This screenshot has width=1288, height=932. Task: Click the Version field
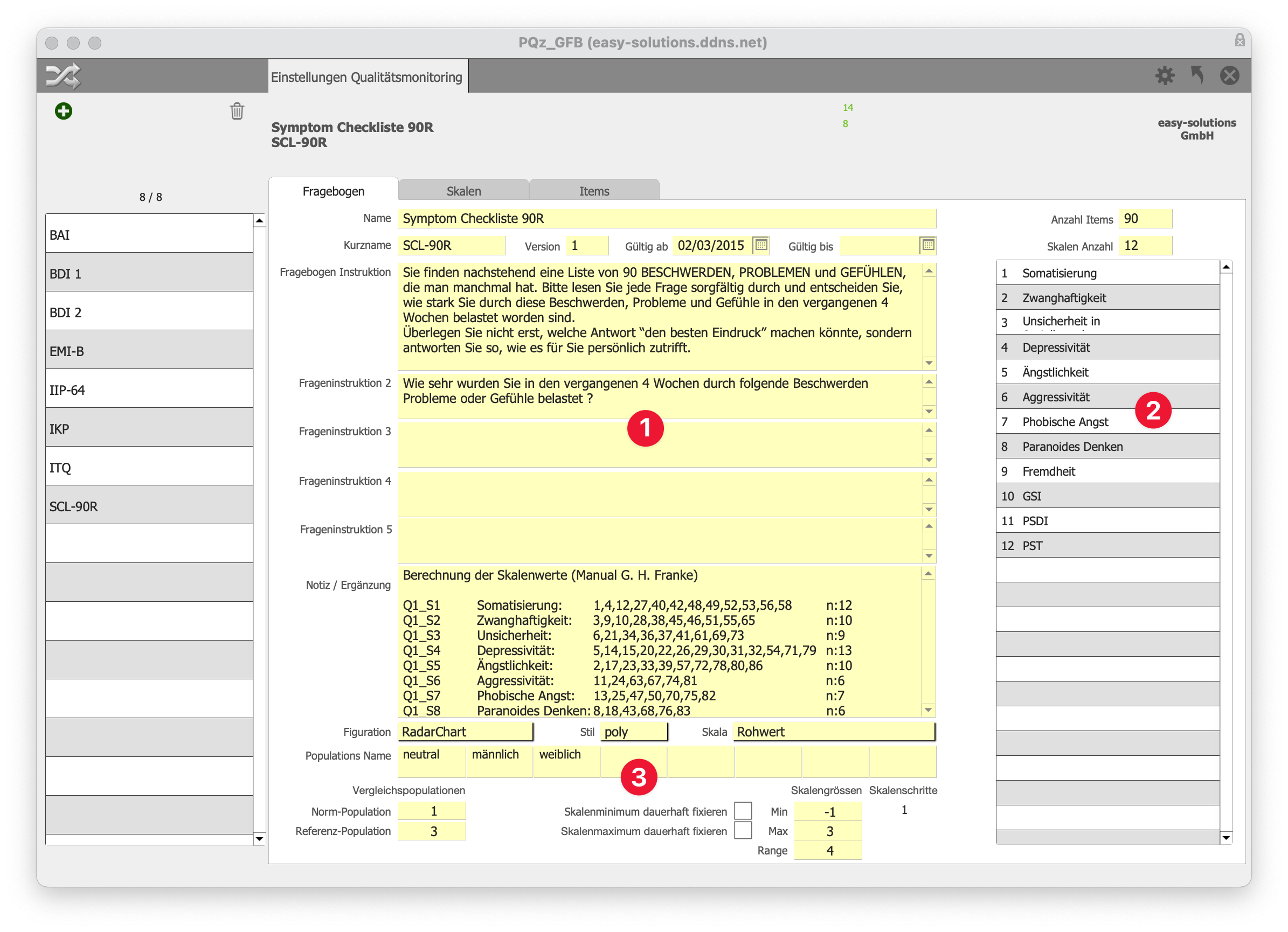587,245
